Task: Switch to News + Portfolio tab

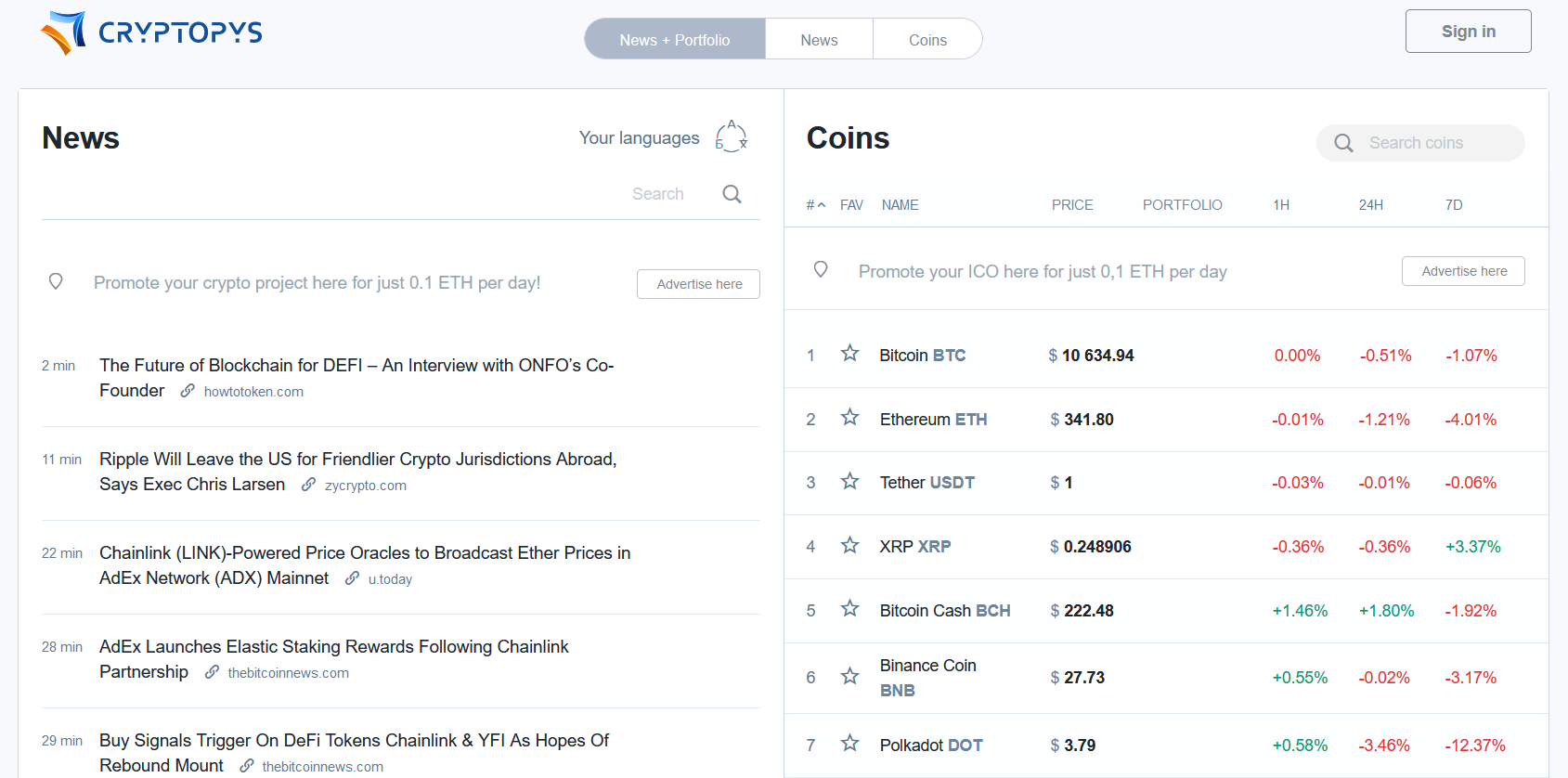Action: point(675,39)
